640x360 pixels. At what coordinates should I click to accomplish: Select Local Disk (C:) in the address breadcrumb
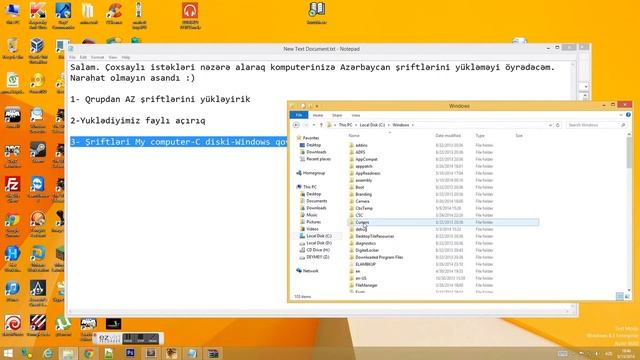(x=372, y=125)
